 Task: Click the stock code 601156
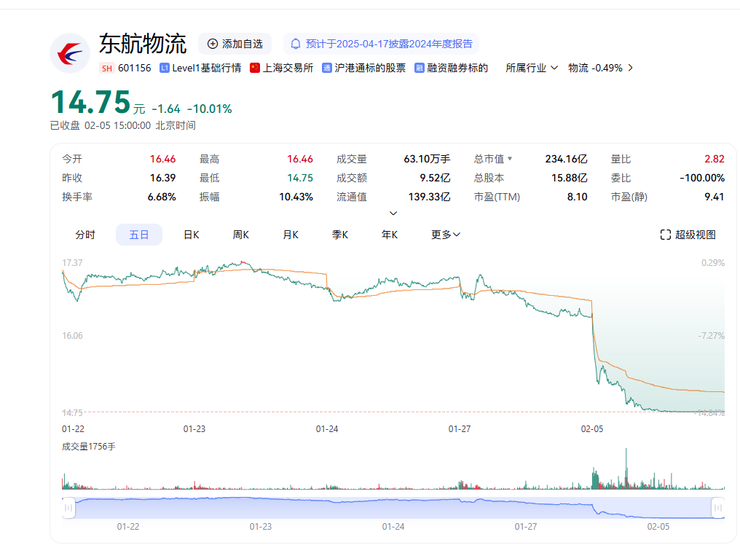point(135,68)
